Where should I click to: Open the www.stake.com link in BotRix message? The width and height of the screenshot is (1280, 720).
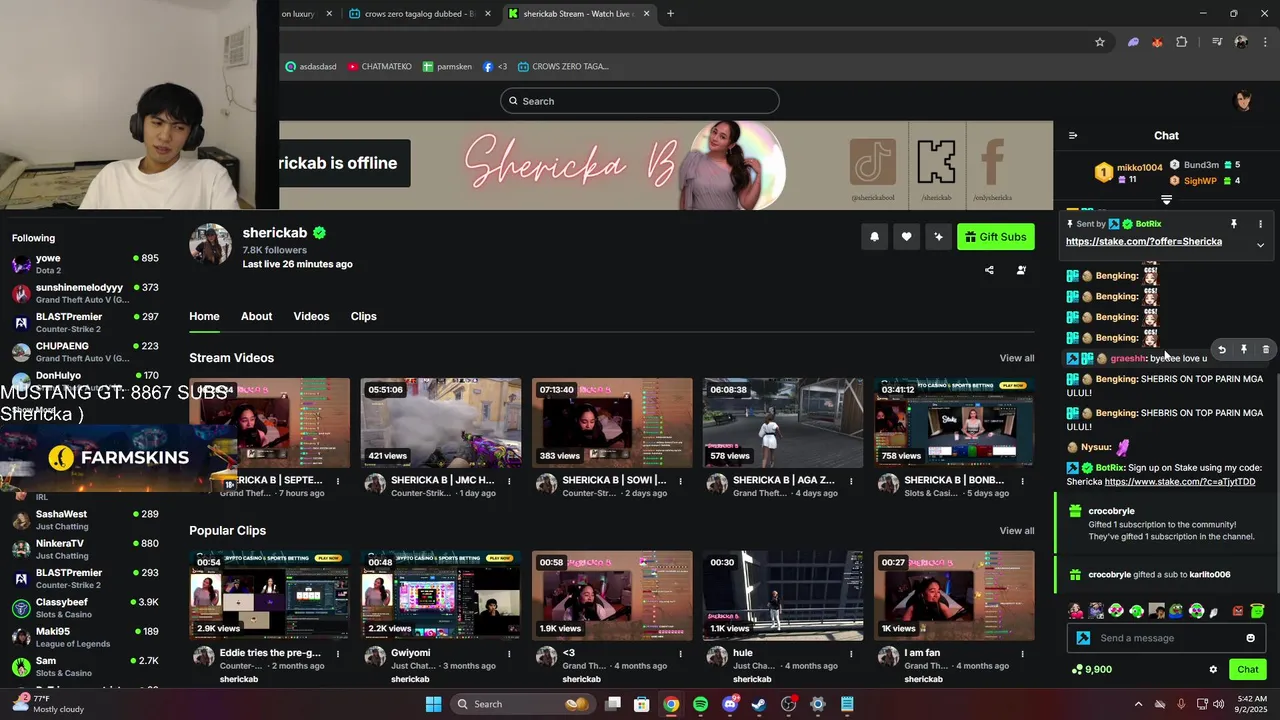pyautogui.click(x=1180, y=482)
